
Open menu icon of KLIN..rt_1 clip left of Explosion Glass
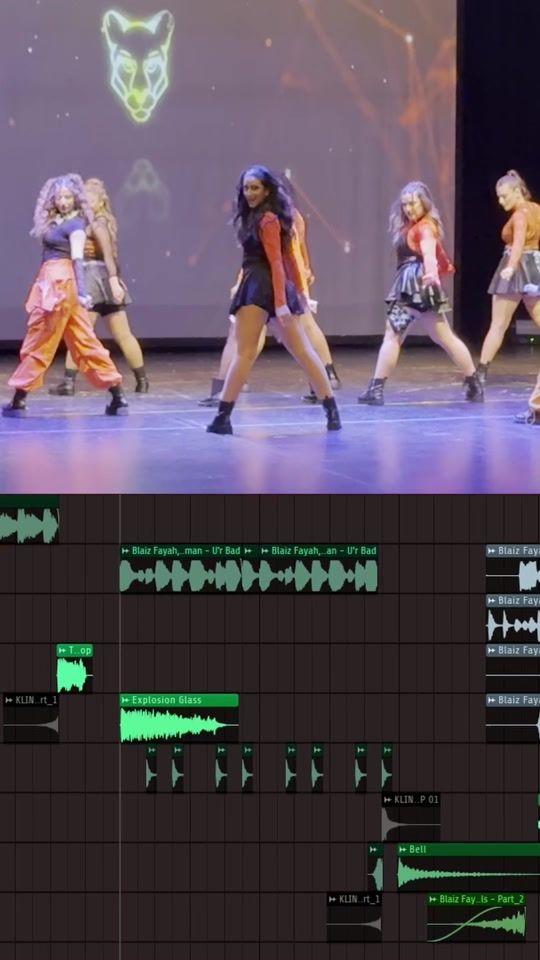9,700
